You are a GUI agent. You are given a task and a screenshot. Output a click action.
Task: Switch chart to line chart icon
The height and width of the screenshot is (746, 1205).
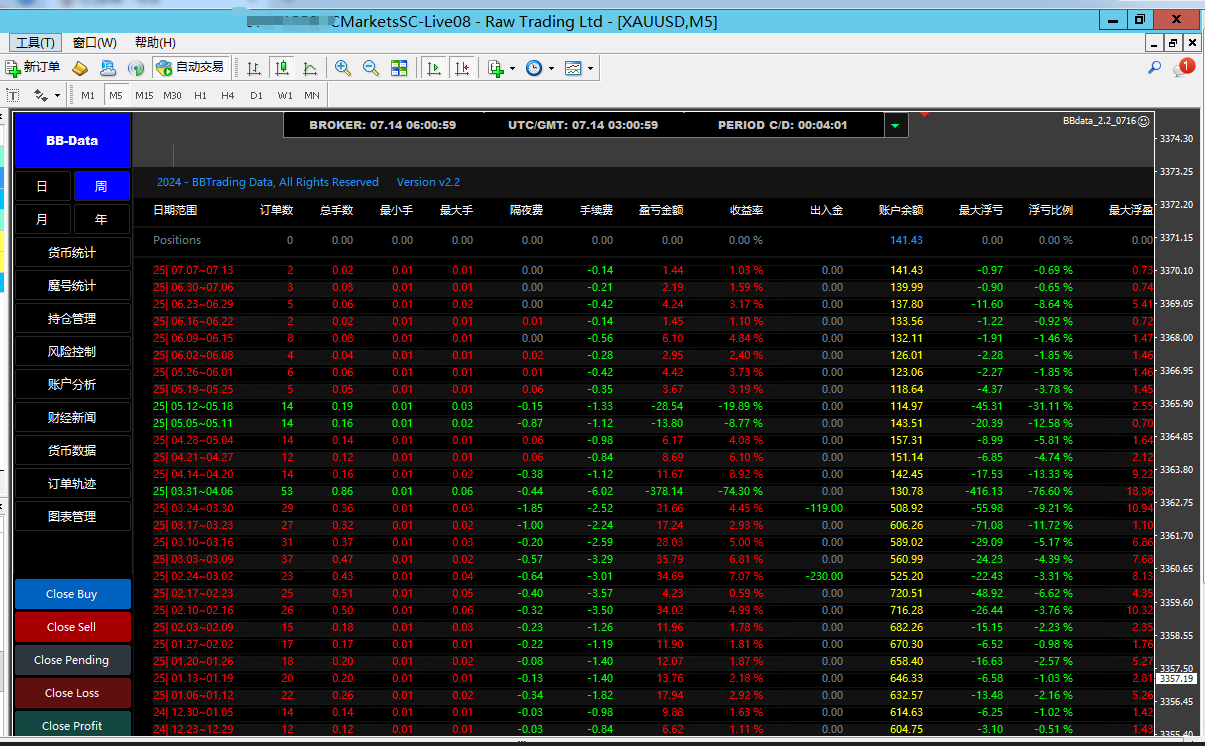[310, 68]
